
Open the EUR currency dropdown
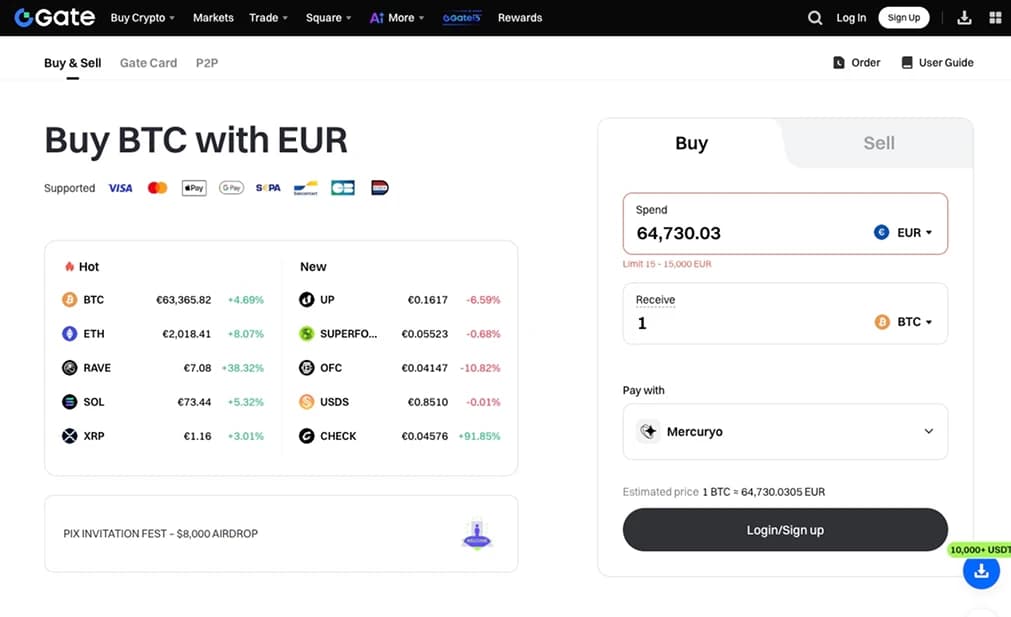click(x=903, y=233)
